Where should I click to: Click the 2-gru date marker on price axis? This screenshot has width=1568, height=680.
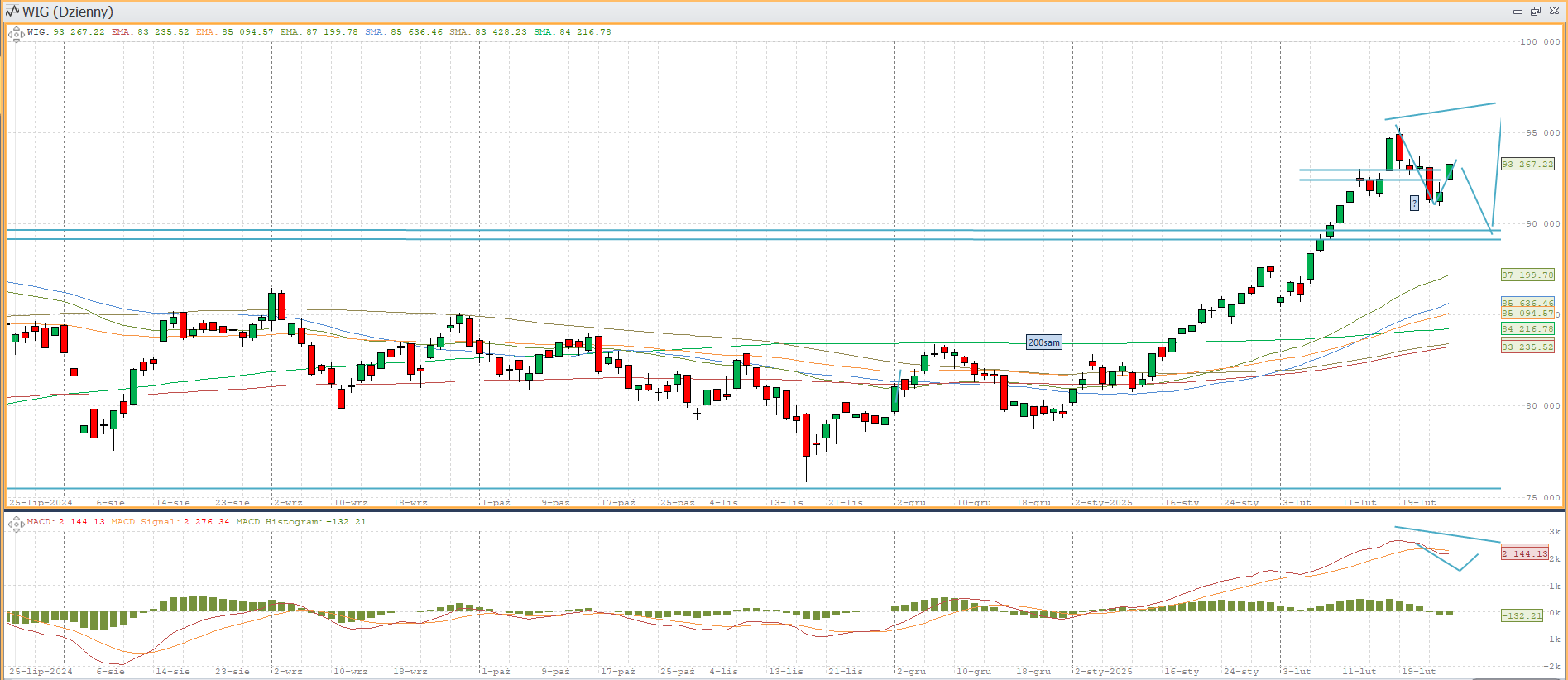pyautogui.click(x=911, y=502)
